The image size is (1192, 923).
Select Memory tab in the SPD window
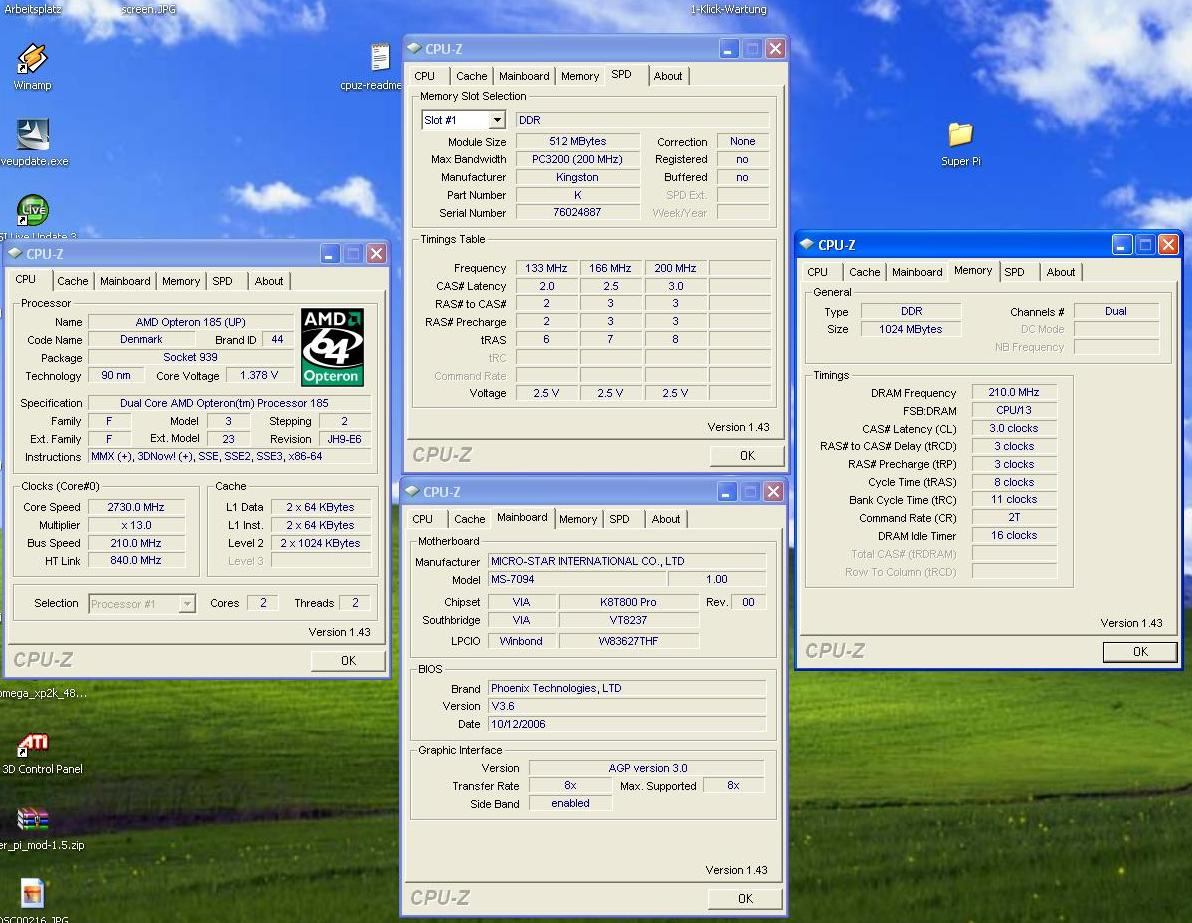580,76
